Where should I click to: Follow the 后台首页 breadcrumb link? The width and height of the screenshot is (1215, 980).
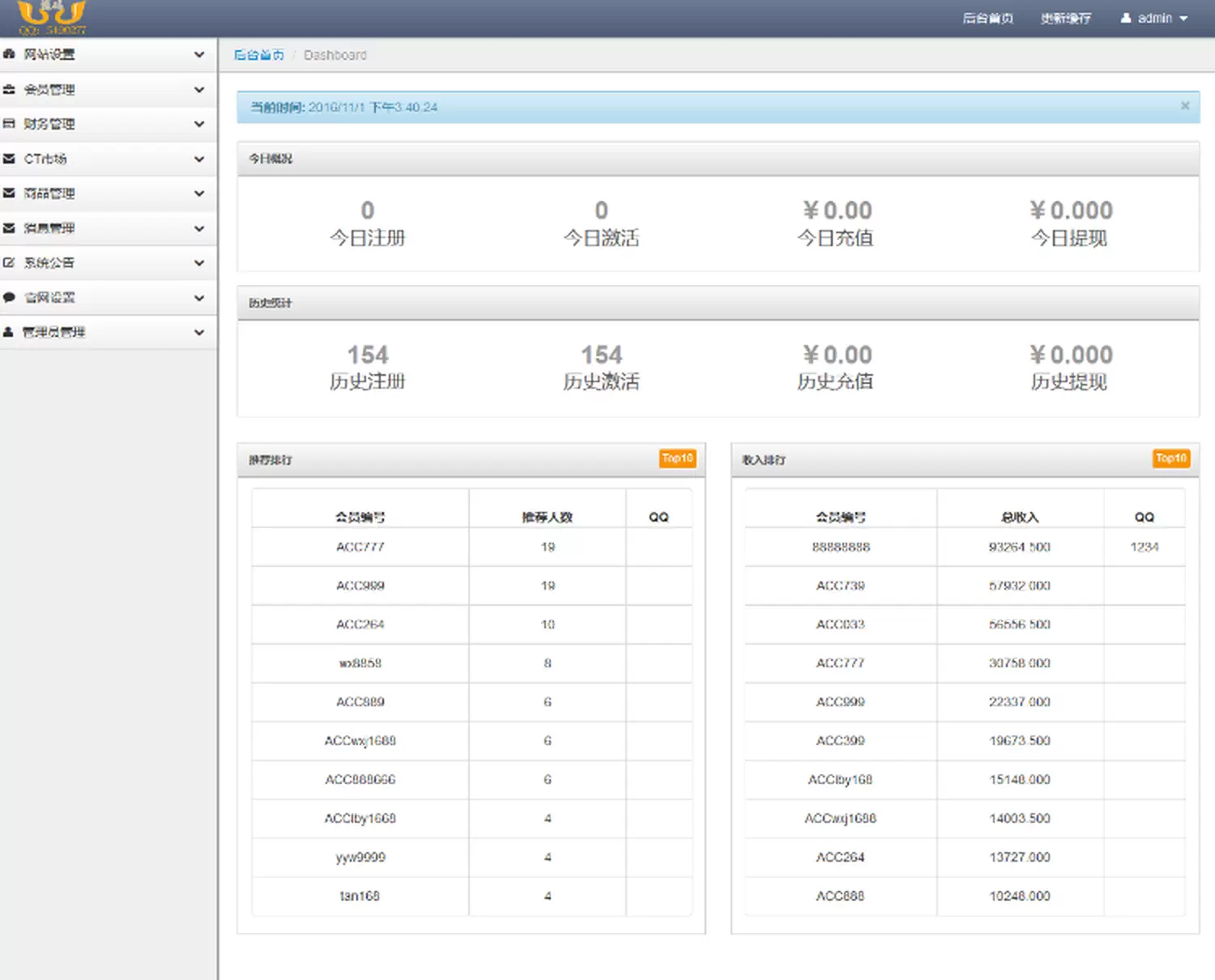(258, 55)
